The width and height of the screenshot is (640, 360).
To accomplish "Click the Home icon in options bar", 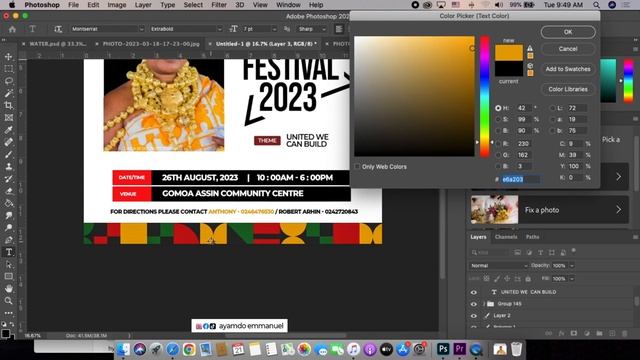I will (x=13, y=29).
